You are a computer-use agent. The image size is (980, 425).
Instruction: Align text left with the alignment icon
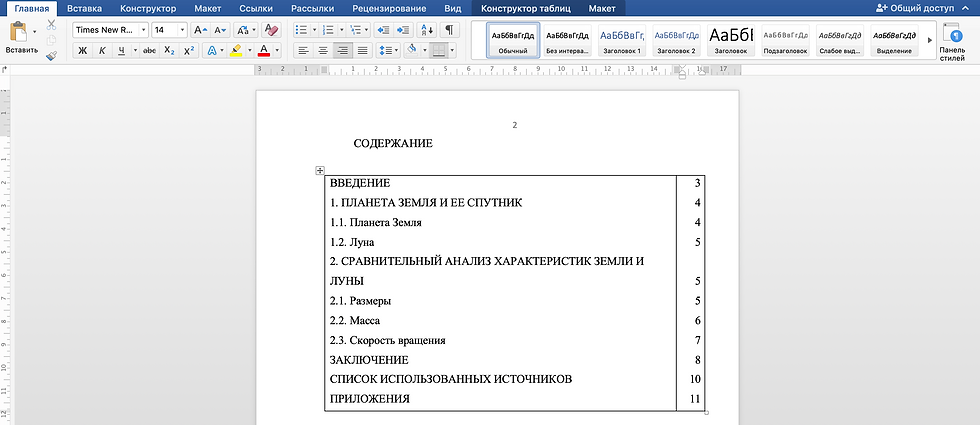pyautogui.click(x=303, y=51)
